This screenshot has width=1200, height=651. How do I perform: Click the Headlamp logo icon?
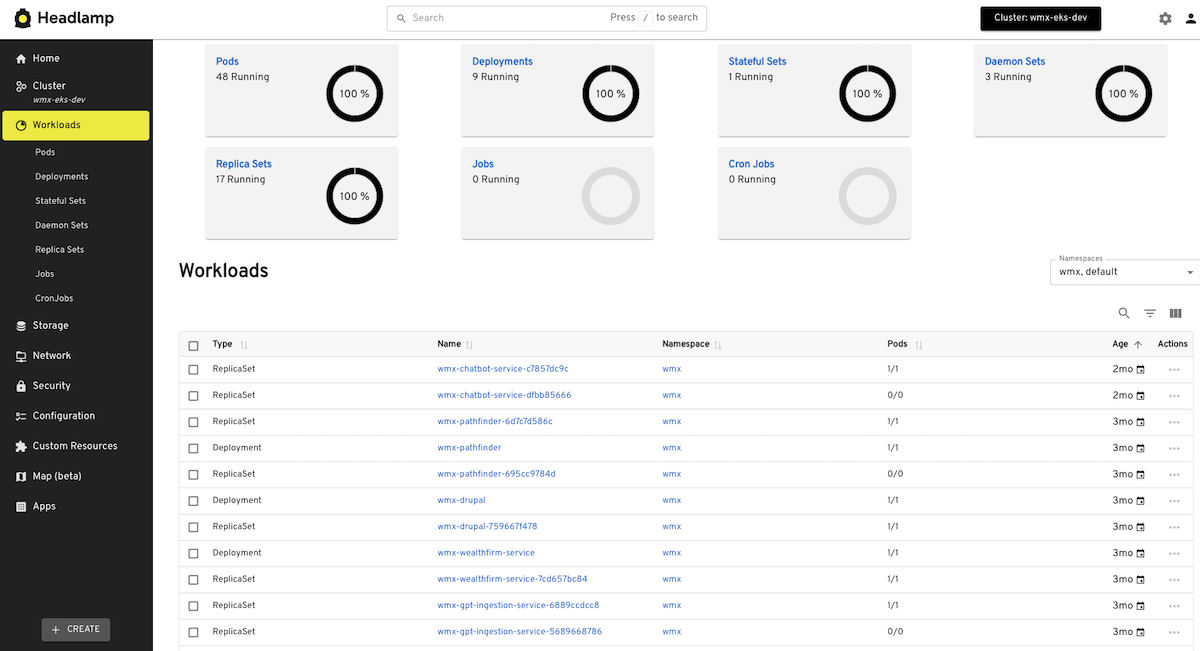click(22, 18)
